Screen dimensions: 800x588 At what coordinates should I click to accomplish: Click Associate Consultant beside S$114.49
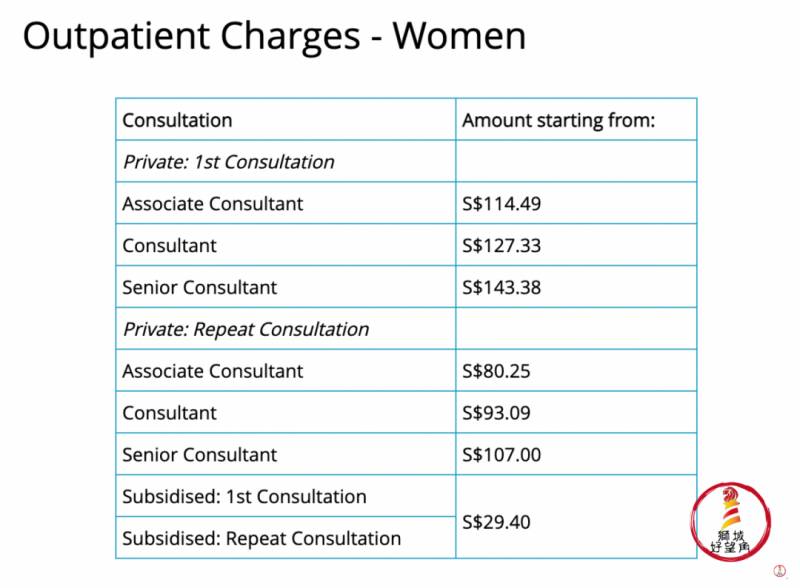(x=212, y=204)
